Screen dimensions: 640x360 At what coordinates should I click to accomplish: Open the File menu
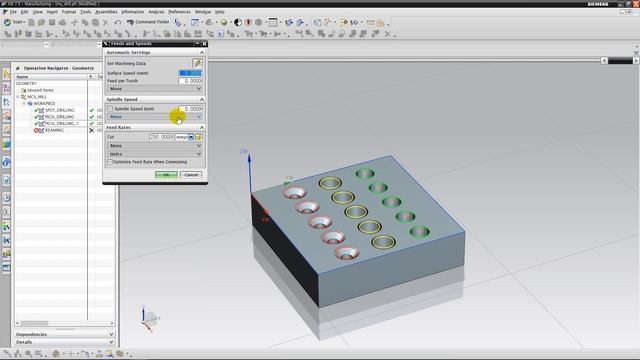(x=13, y=12)
